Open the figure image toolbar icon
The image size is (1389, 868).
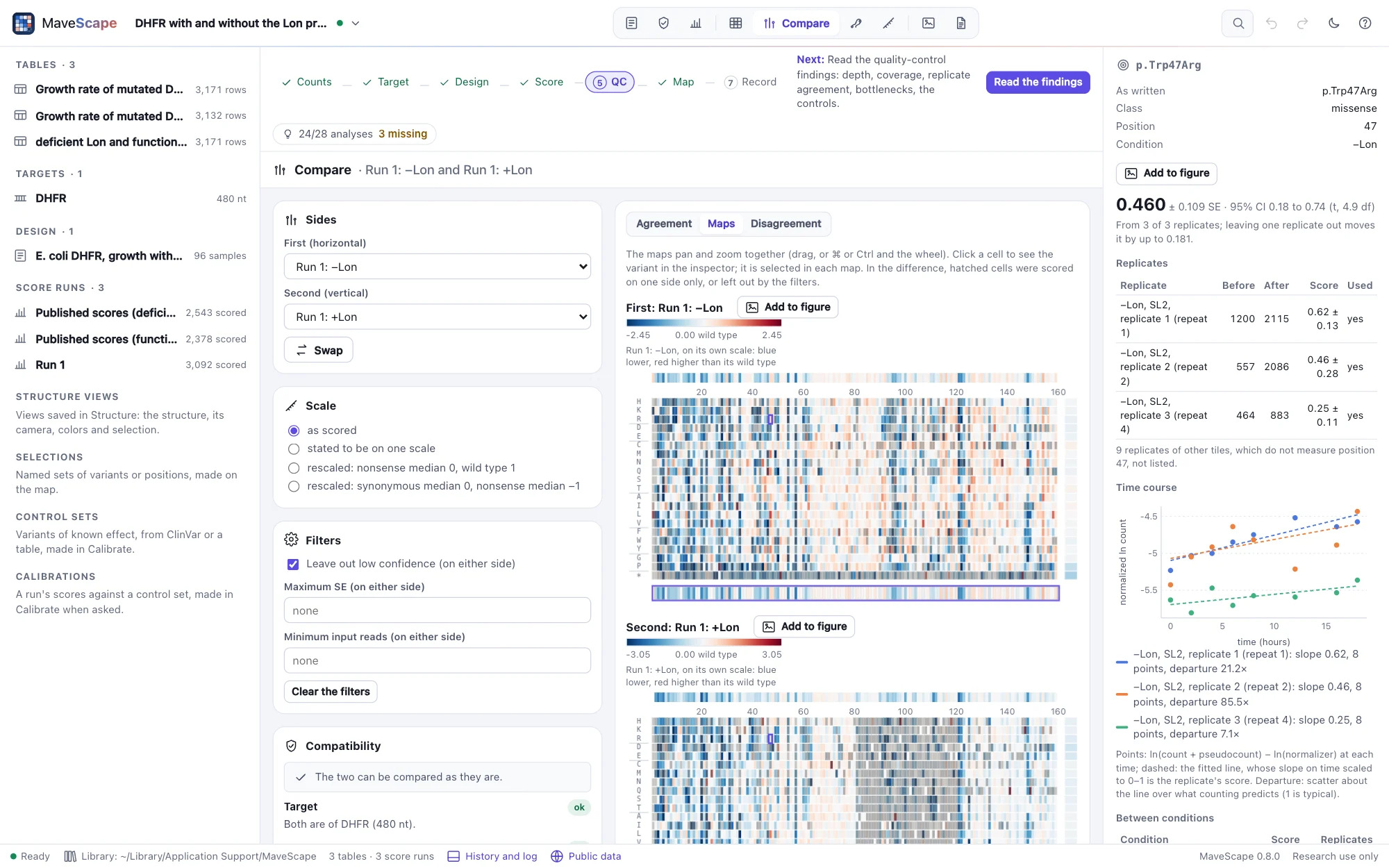click(929, 24)
